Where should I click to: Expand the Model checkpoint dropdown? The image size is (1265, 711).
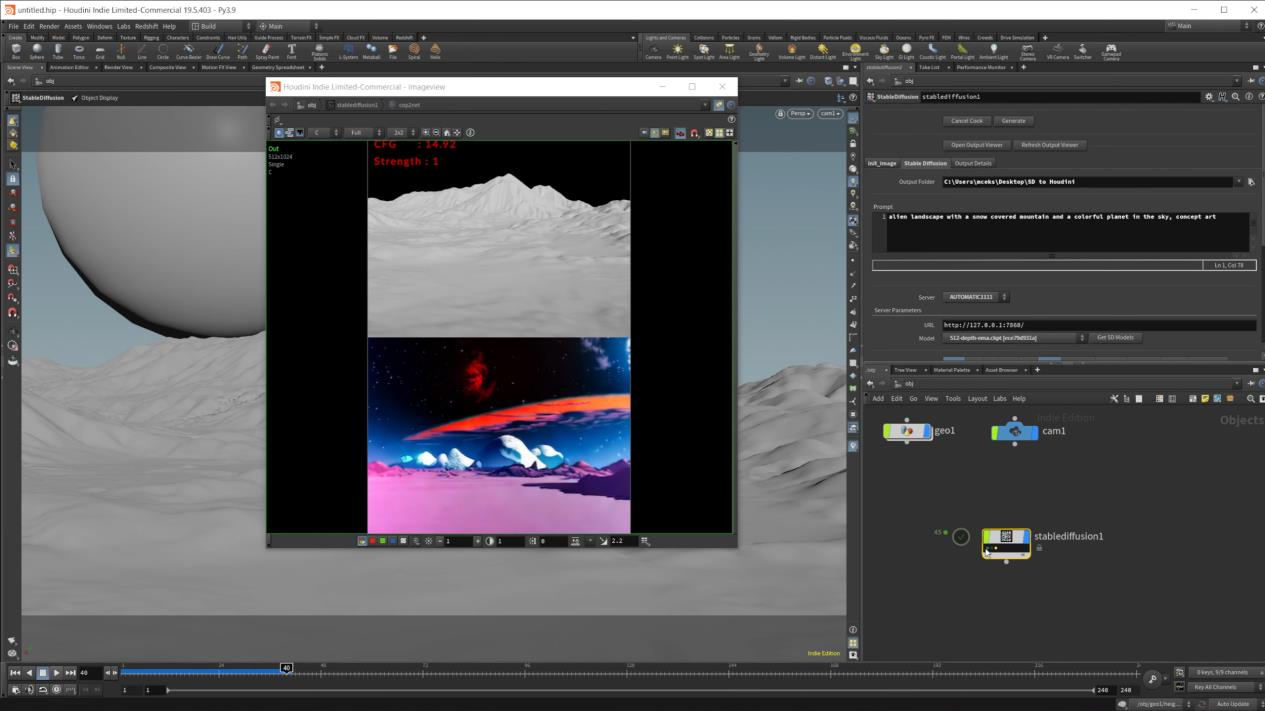[1014, 338]
